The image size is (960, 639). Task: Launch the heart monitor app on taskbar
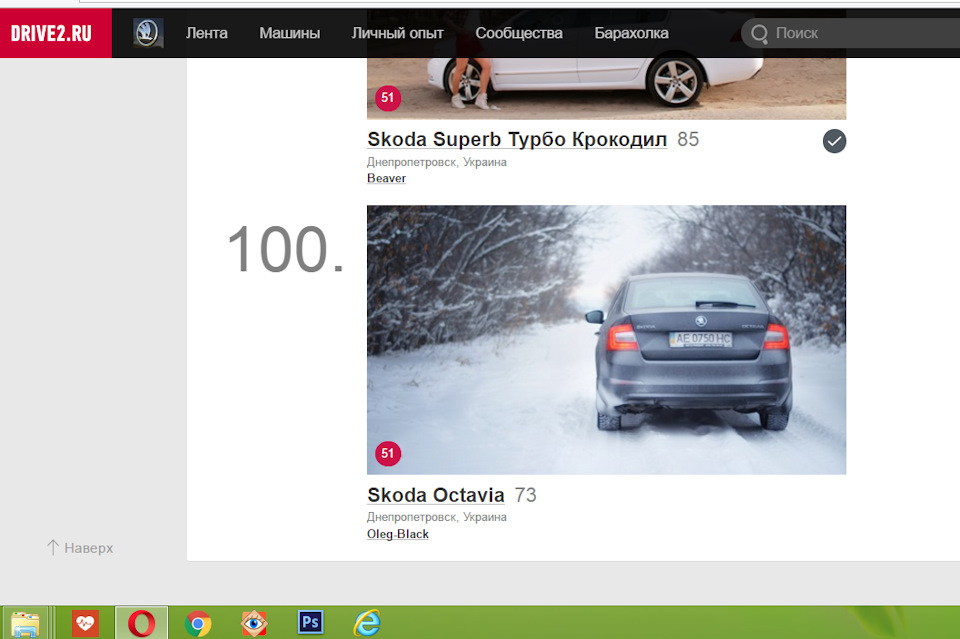tap(85, 624)
